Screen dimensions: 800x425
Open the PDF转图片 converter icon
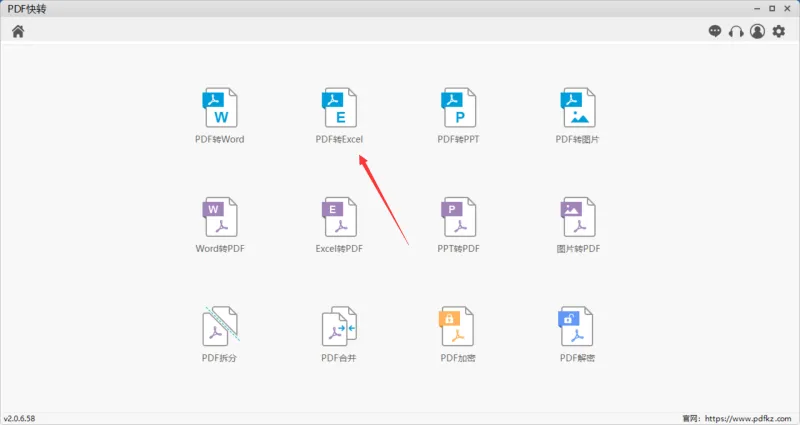(x=578, y=108)
